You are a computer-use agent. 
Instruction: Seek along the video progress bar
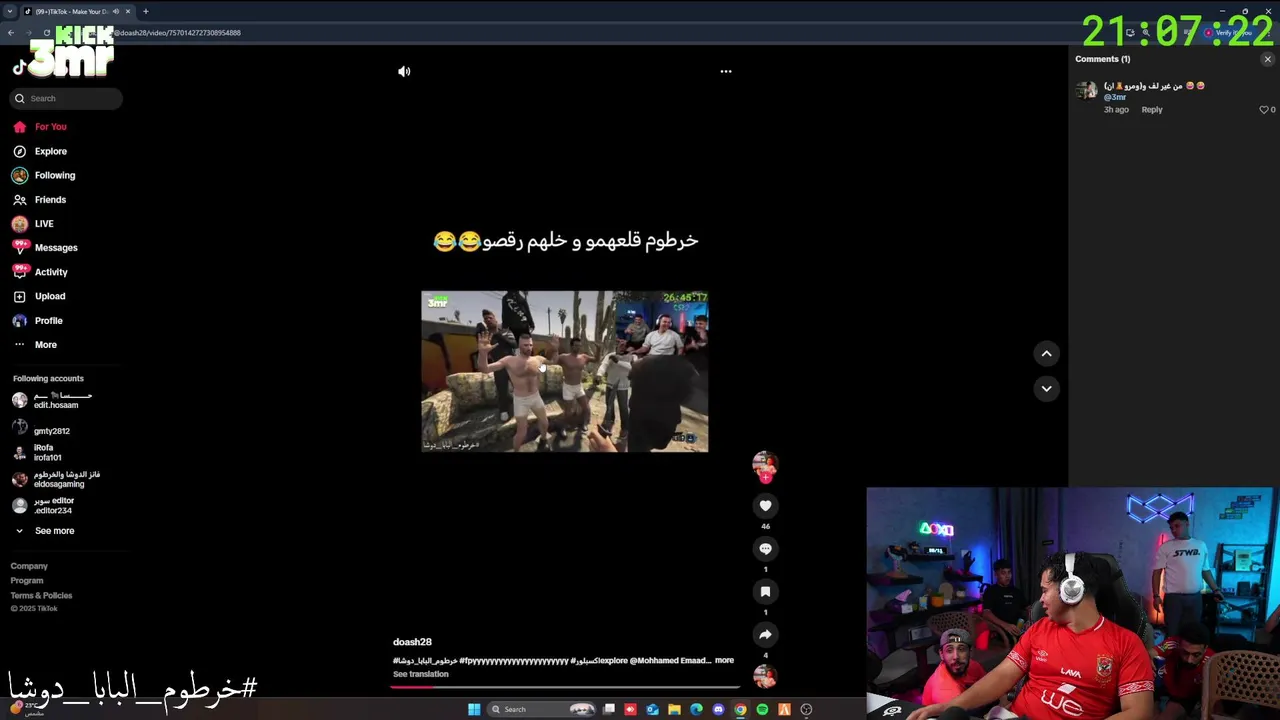point(567,687)
